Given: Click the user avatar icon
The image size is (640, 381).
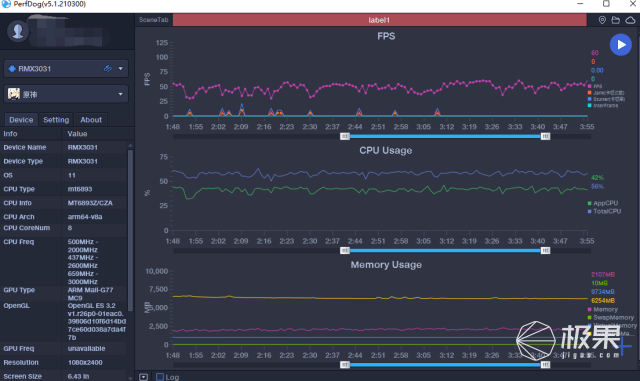Looking at the screenshot, I should coord(18,31).
